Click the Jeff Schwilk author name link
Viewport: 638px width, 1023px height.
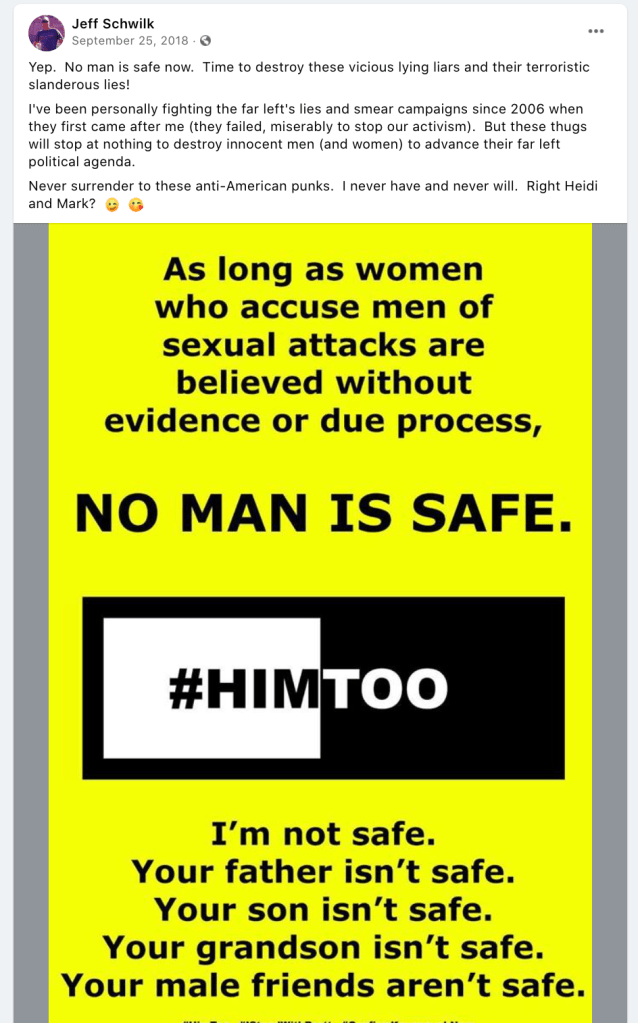113,23
